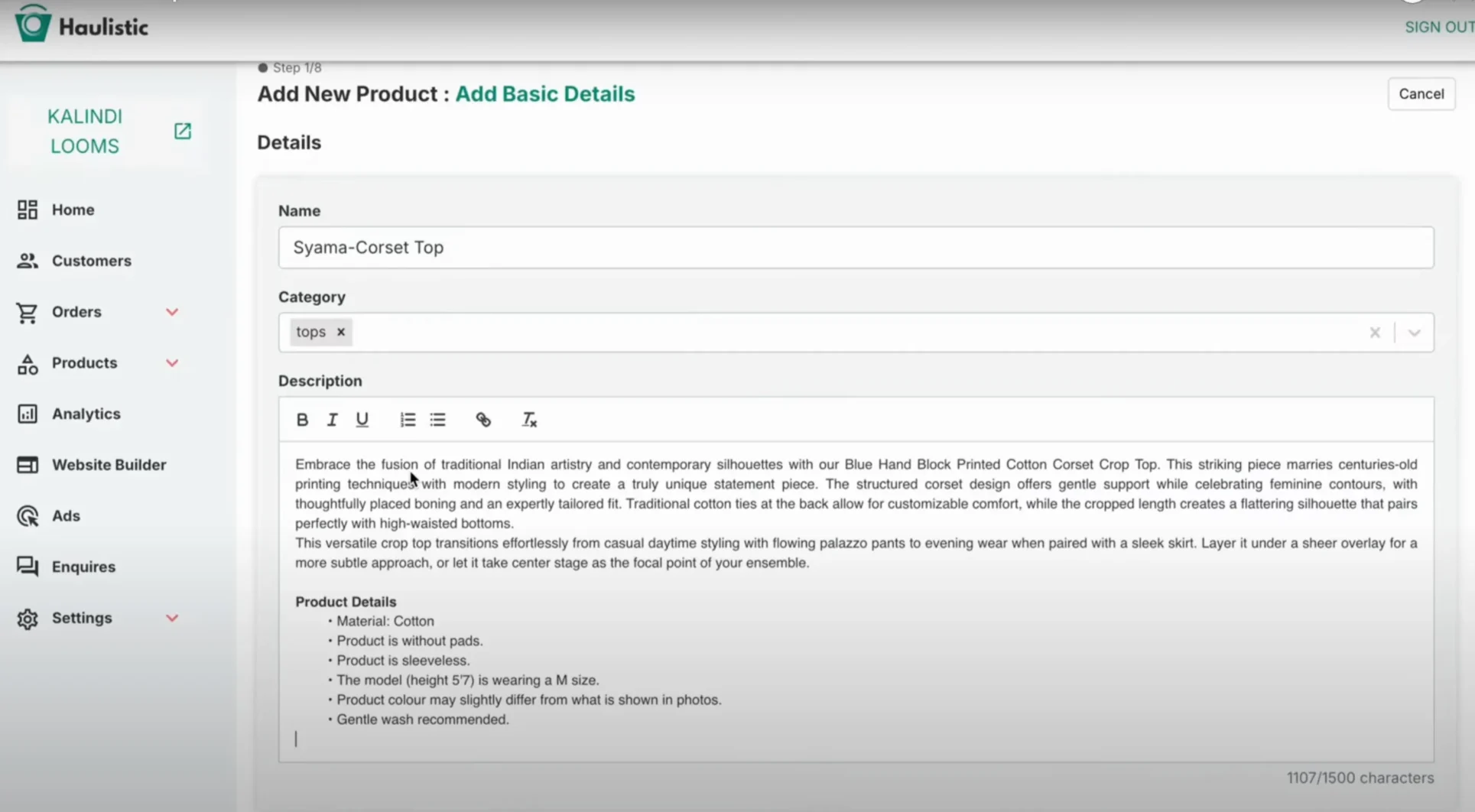Click the insert link icon
Image resolution: width=1475 pixels, height=812 pixels.
(483, 420)
